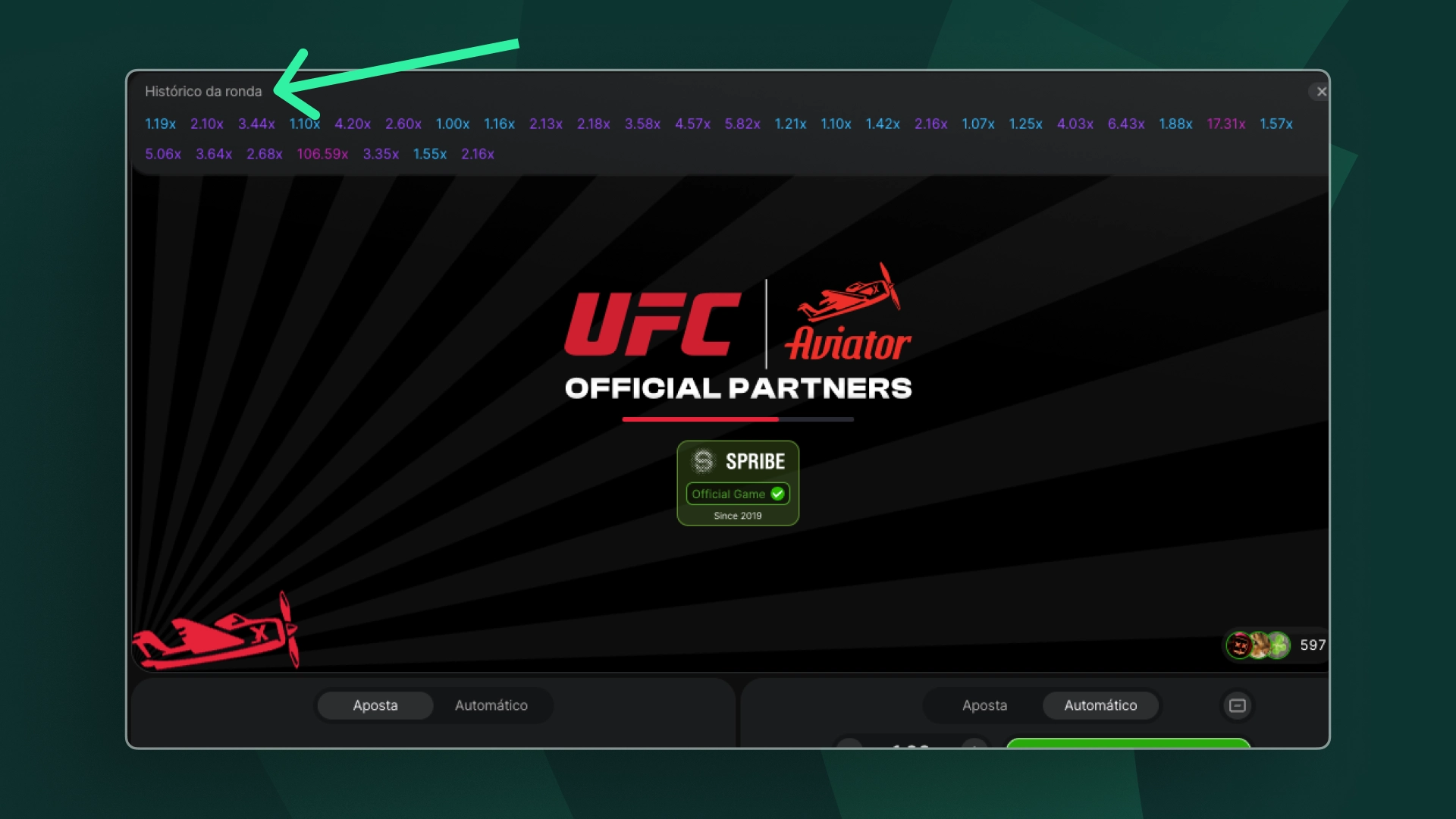Image resolution: width=1456 pixels, height=819 pixels.
Task: Close the round history panel
Action: point(1321,92)
